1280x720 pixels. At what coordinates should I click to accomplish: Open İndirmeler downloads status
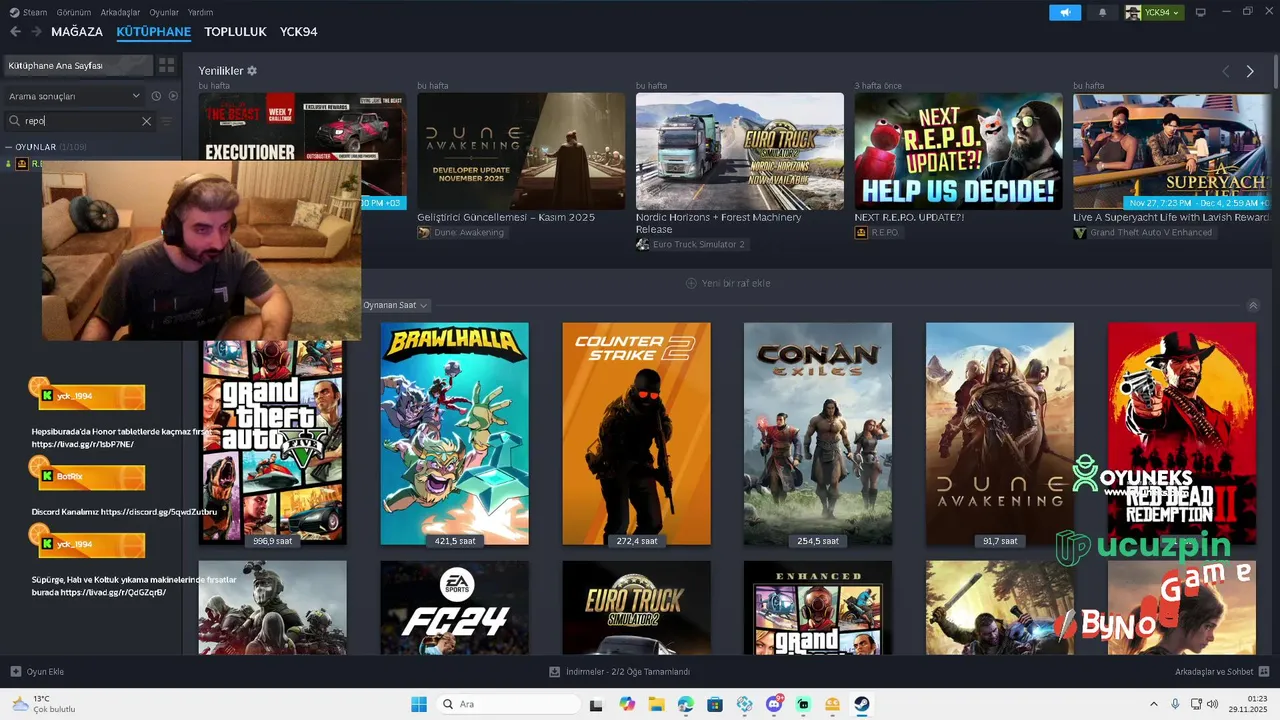tap(620, 671)
